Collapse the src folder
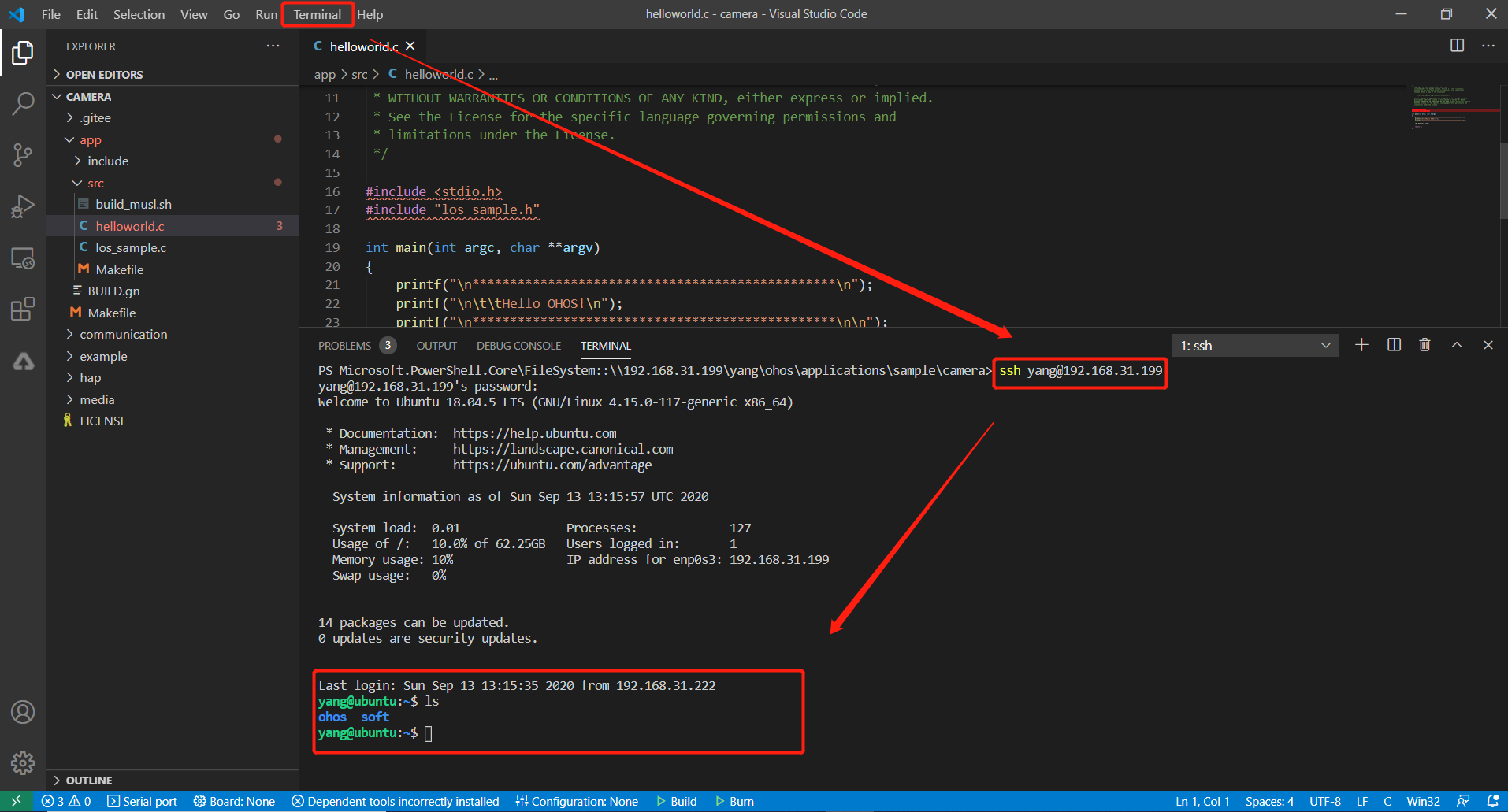 (x=95, y=183)
